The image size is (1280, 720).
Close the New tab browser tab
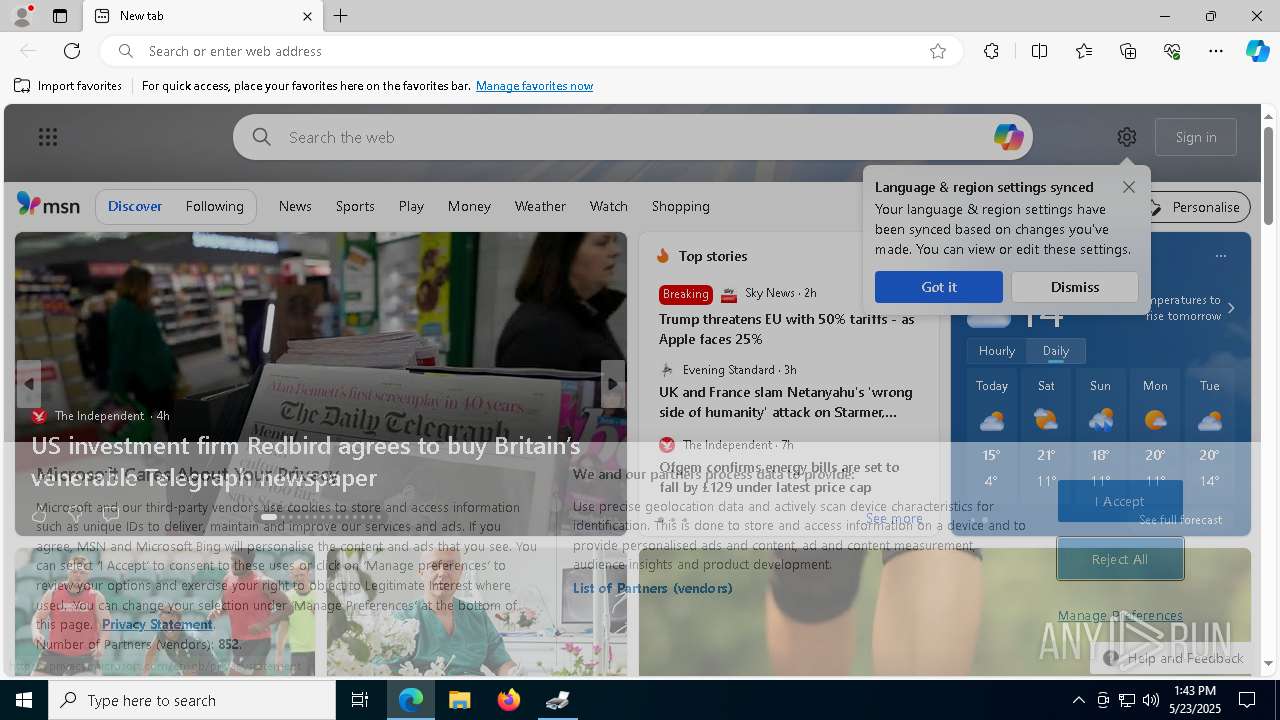(307, 16)
